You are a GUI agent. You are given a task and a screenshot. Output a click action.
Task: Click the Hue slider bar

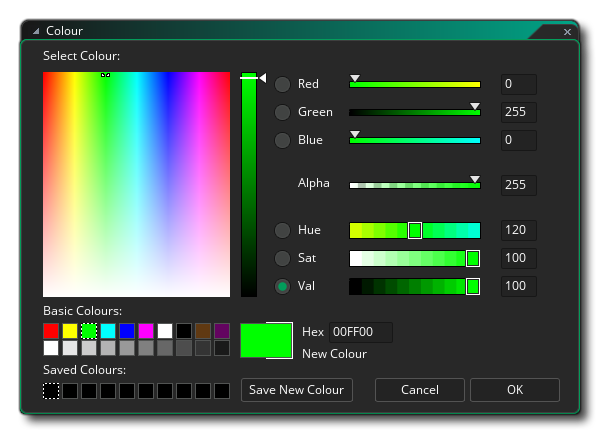(x=415, y=230)
